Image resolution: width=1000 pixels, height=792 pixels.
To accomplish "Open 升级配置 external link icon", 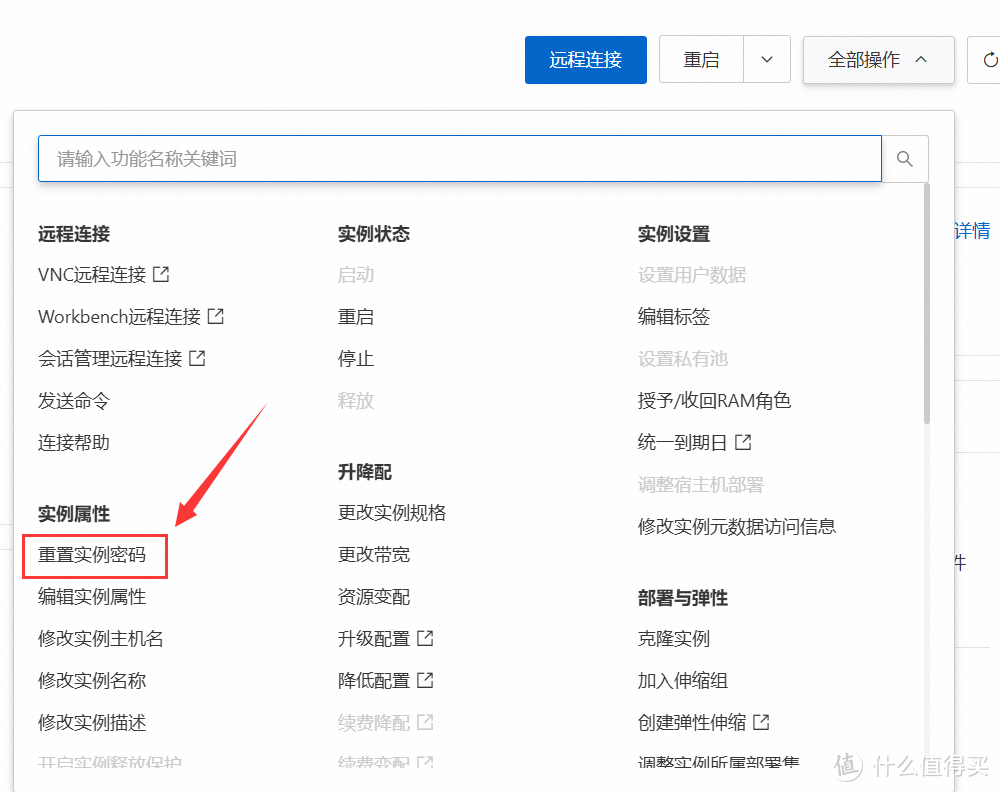I will click(x=424, y=638).
